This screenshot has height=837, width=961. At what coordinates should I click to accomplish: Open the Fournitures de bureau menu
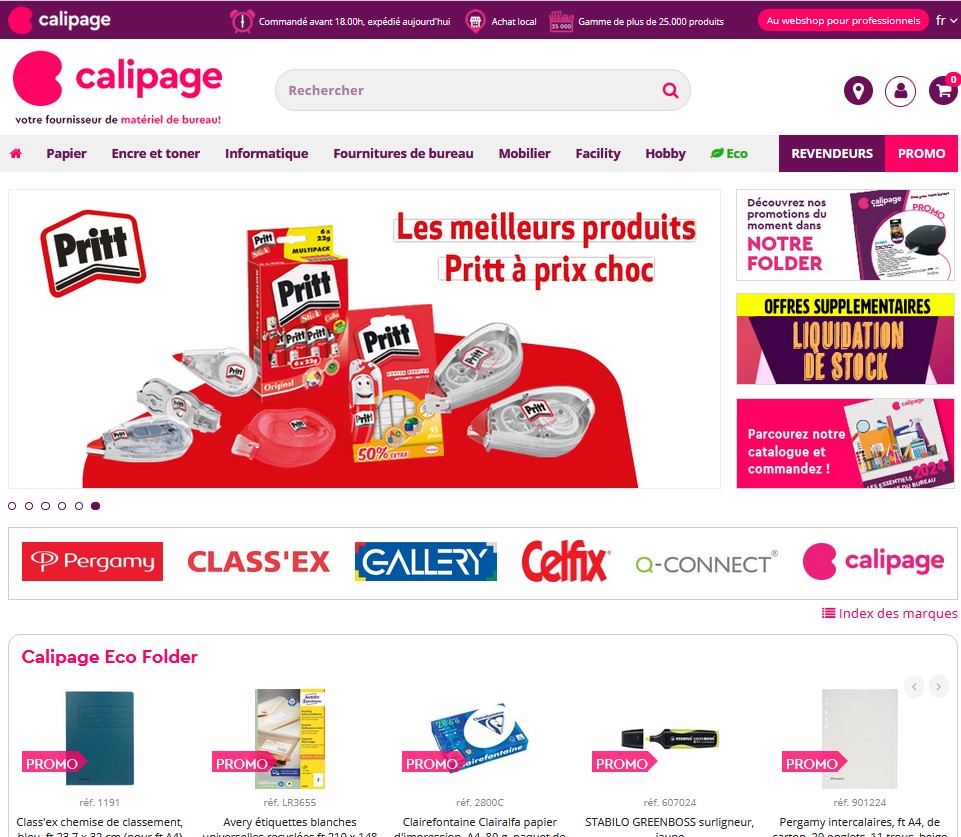[x=403, y=153]
